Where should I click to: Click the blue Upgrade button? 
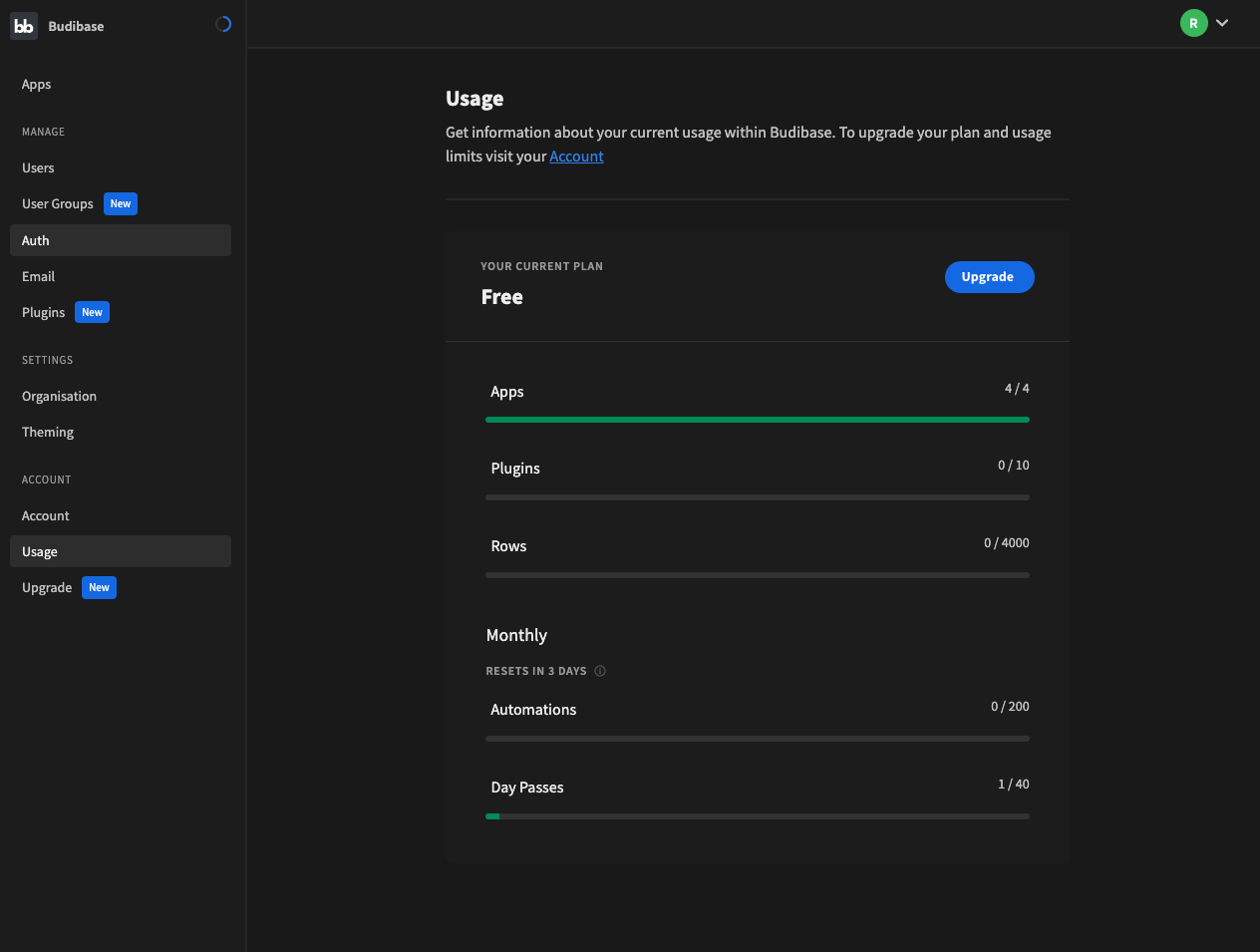(x=989, y=277)
